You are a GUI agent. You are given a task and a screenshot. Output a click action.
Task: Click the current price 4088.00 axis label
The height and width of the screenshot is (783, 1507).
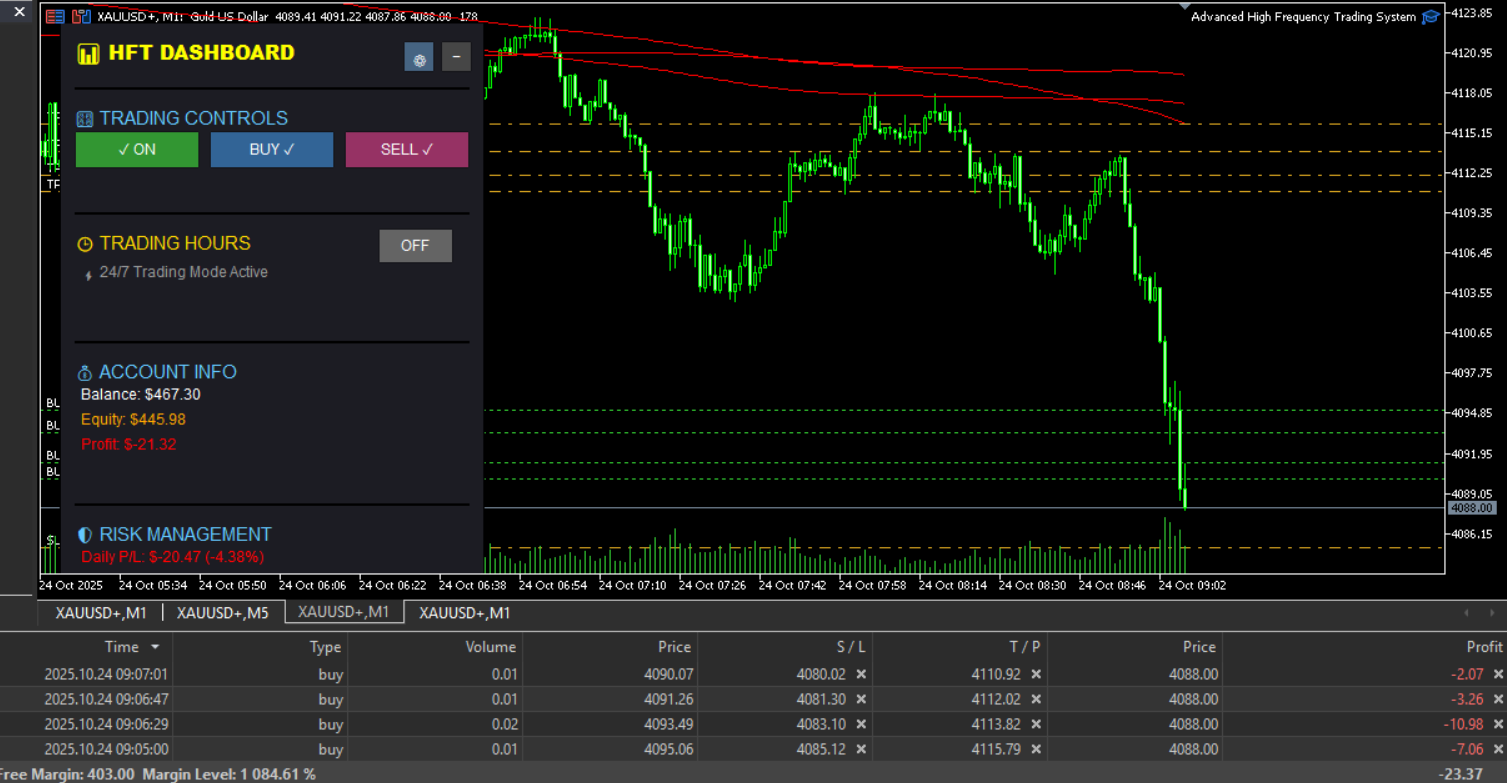coord(1473,508)
